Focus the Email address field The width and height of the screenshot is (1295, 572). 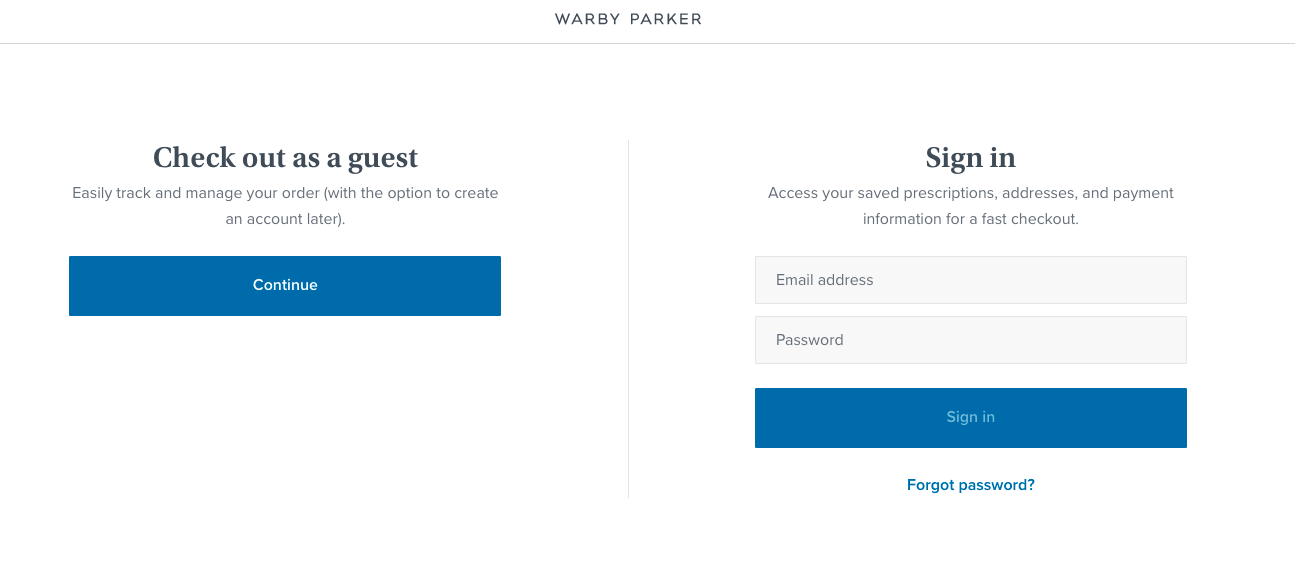971,280
